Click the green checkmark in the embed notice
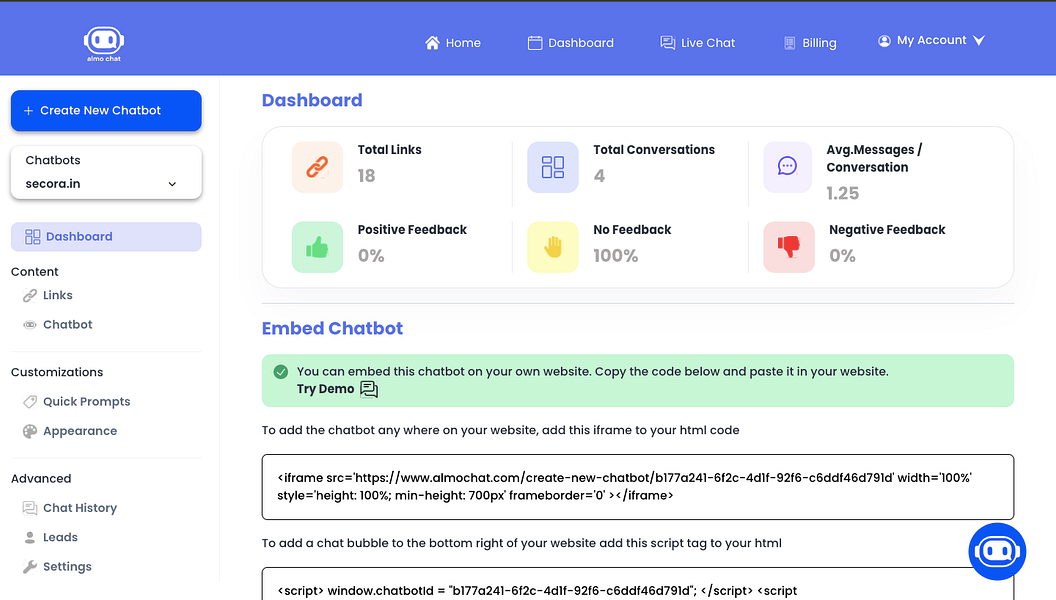Viewport: 1056px width, 600px height. tap(281, 372)
